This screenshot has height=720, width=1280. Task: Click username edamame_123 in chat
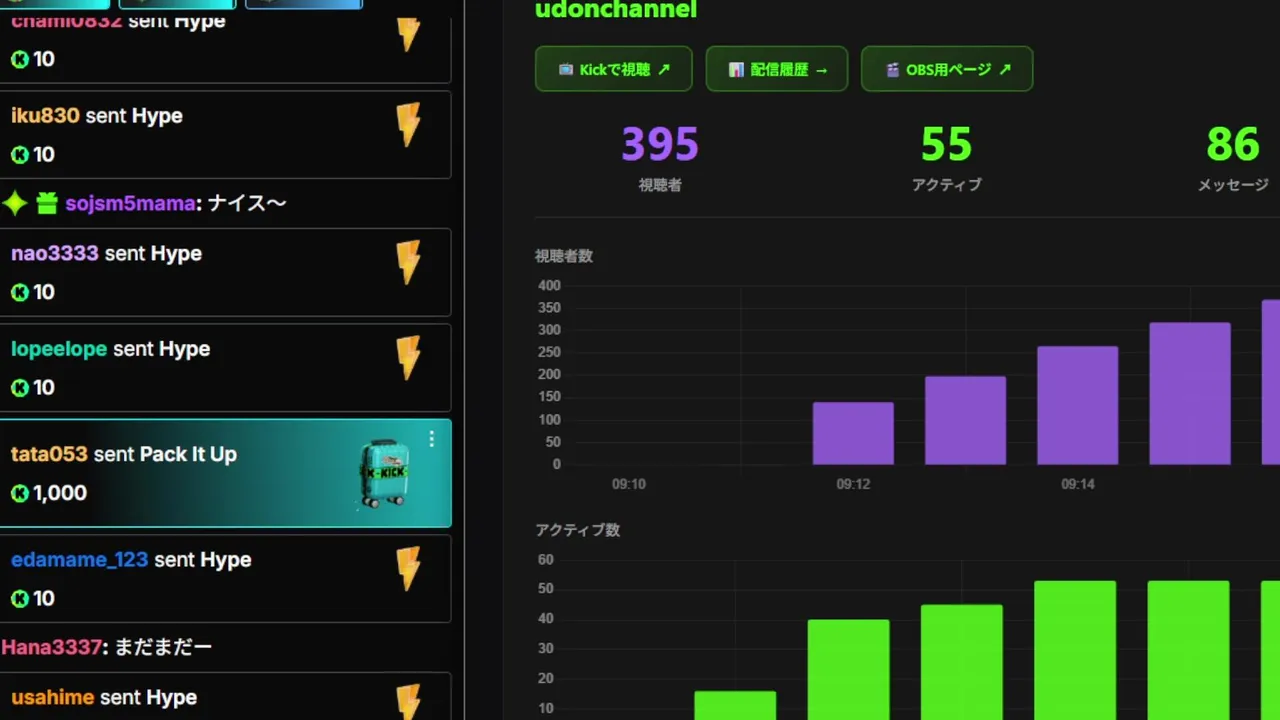[79, 560]
